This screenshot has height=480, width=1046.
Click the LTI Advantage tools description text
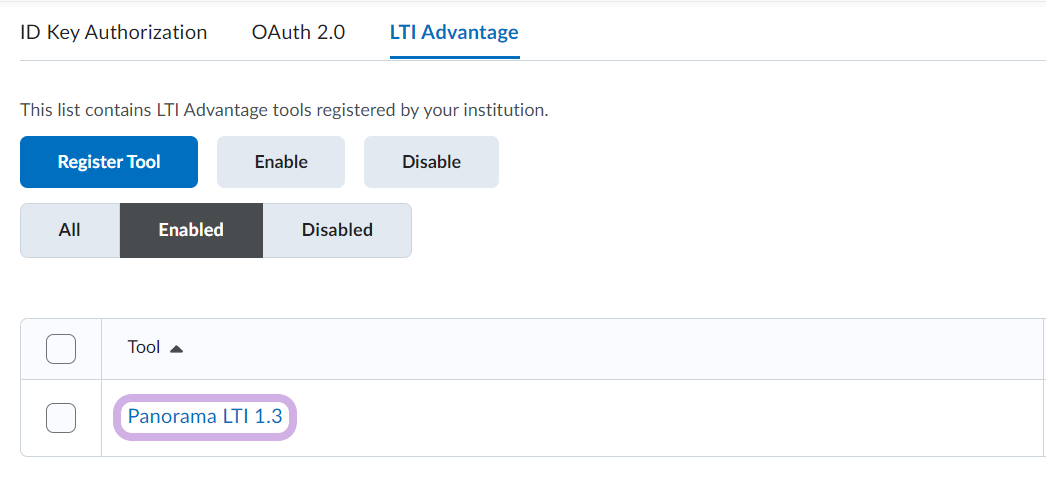(284, 110)
